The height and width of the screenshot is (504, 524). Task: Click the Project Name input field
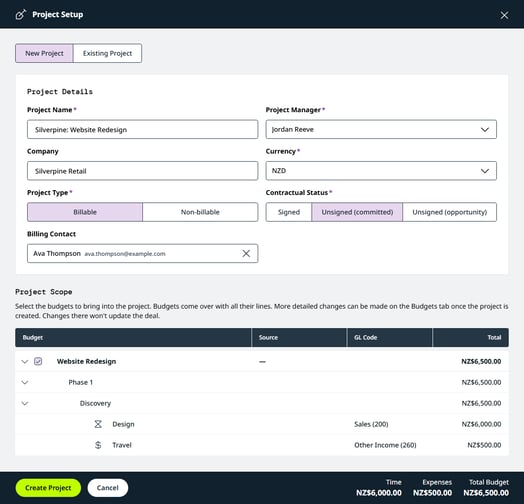point(142,129)
